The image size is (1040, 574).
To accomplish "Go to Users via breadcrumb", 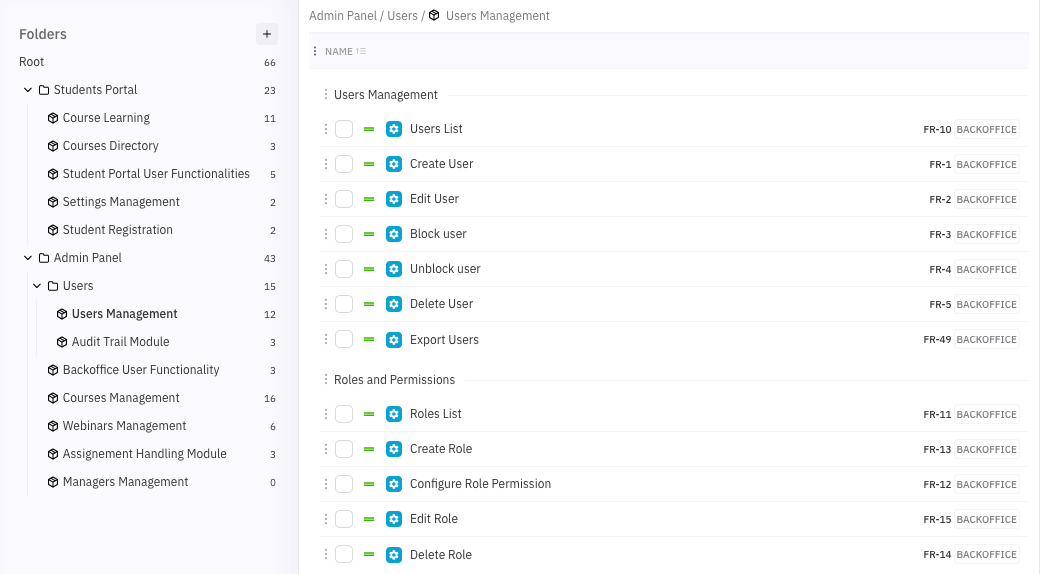I will coord(403,15).
